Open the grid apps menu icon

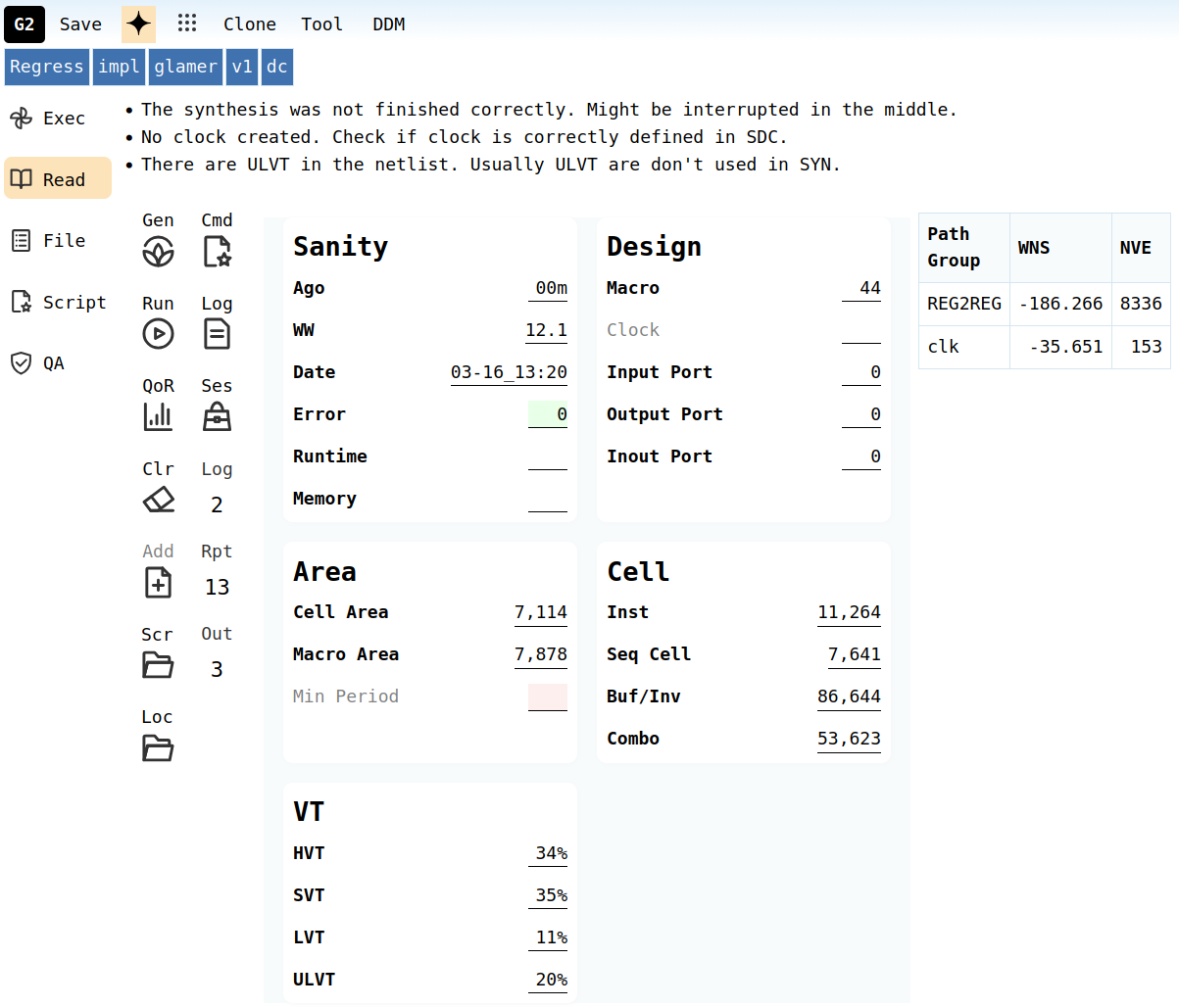point(187,24)
